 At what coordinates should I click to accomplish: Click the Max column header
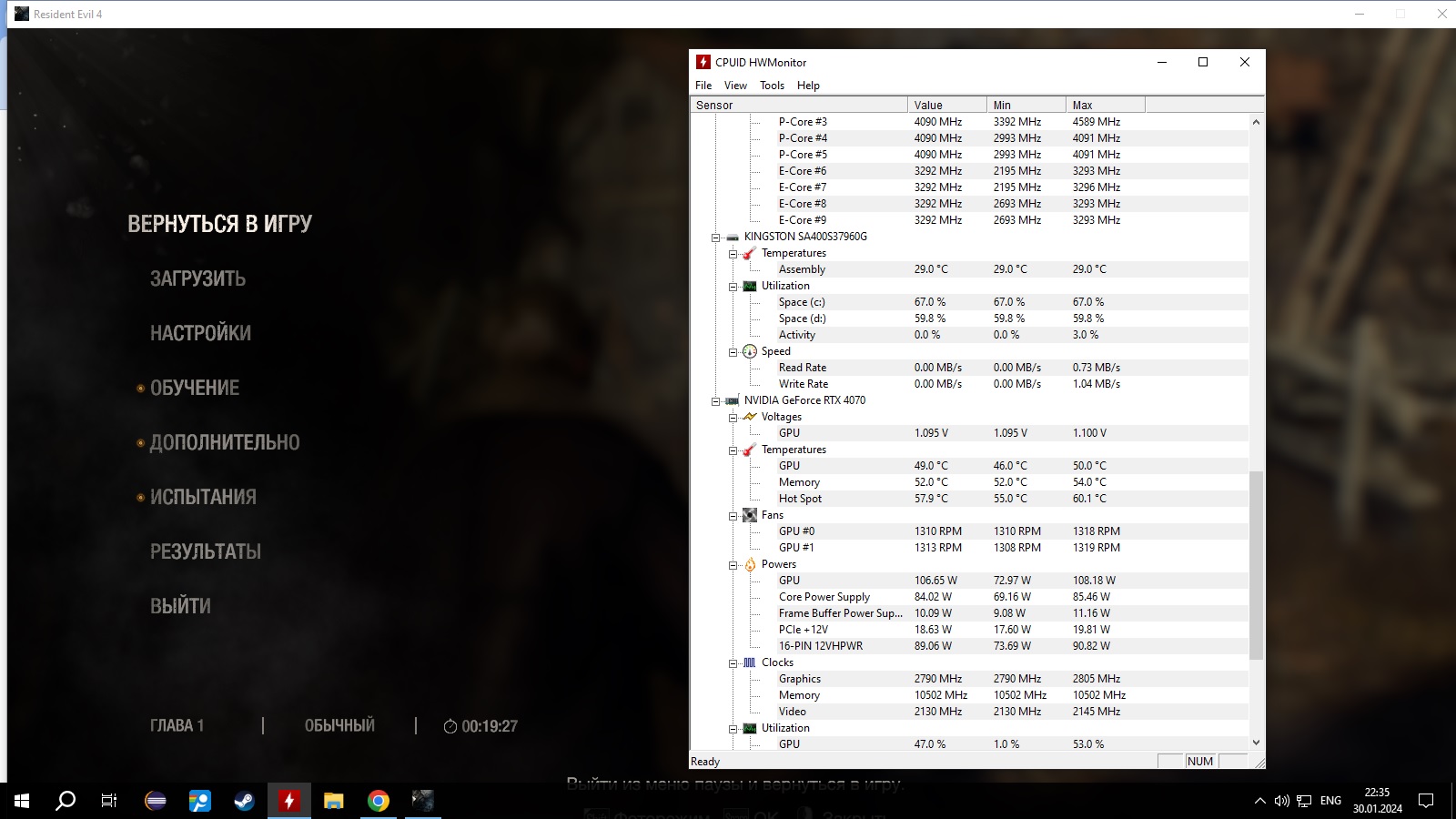pyautogui.click(x=1106, y=105)
